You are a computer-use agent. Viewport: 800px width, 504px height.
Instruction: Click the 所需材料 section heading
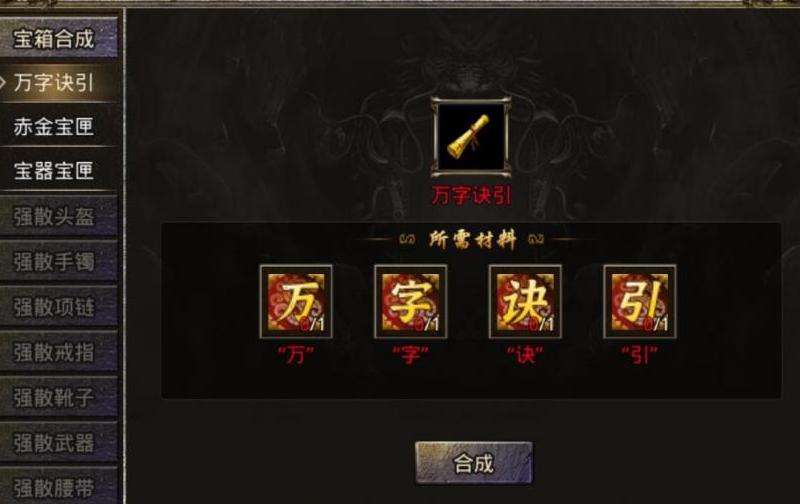click(472, 239)
